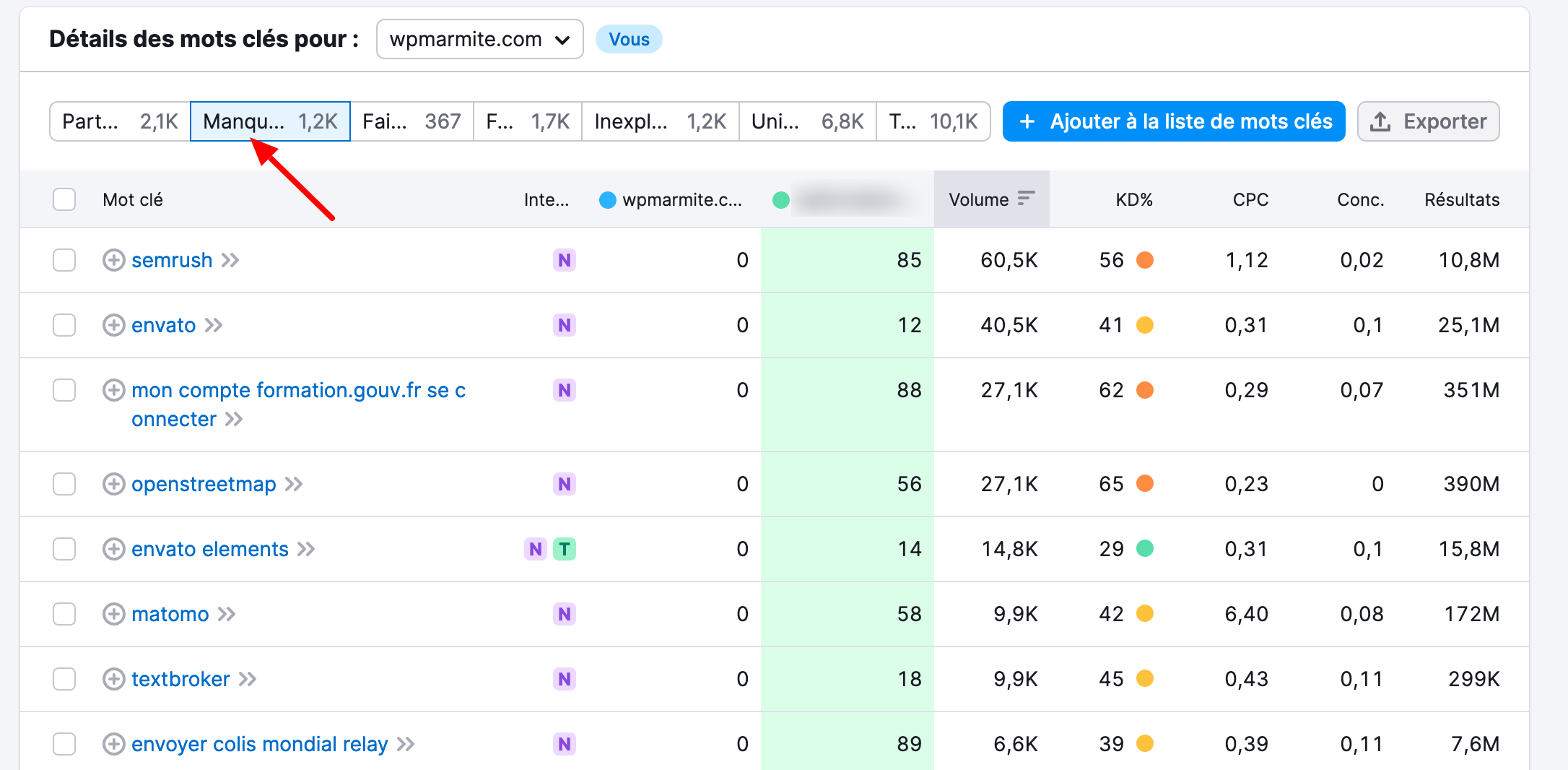
Task: Open envato elements details double-arrow icon
Action: point(306,549)
